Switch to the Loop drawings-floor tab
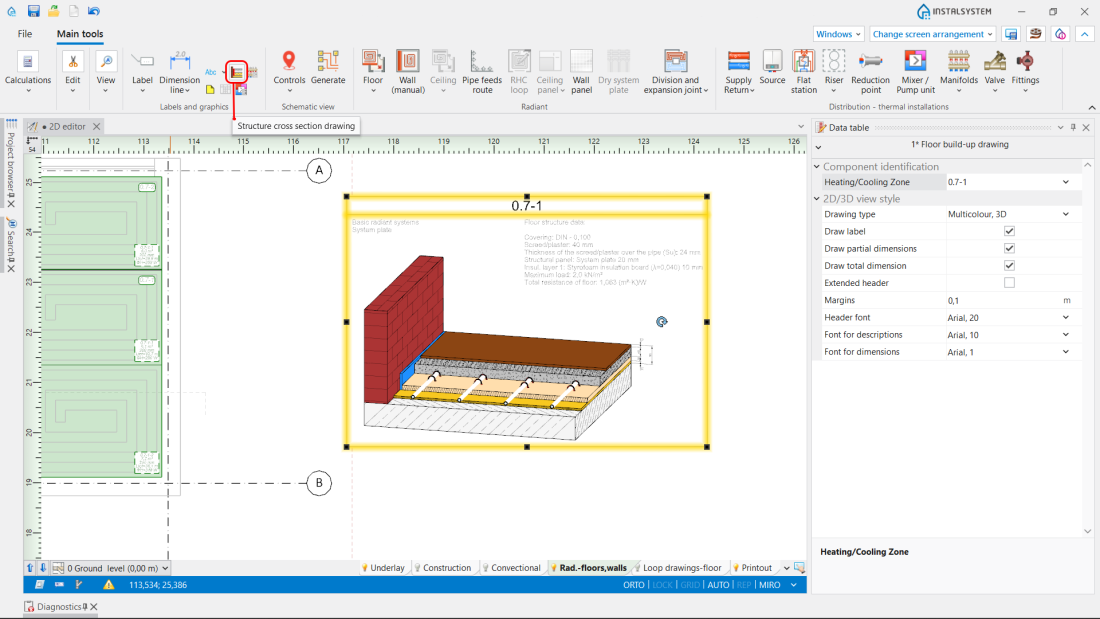The image size is (1100, 619). (x=677, y=568)
